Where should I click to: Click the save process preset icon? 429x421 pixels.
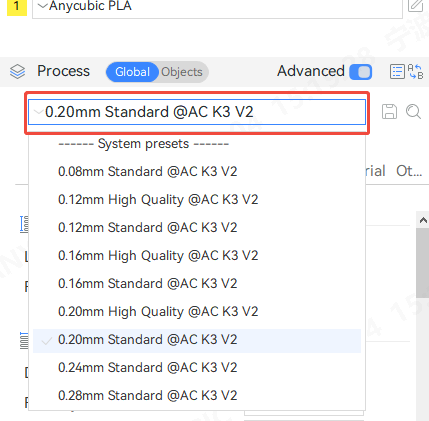[x=389, y=111]
